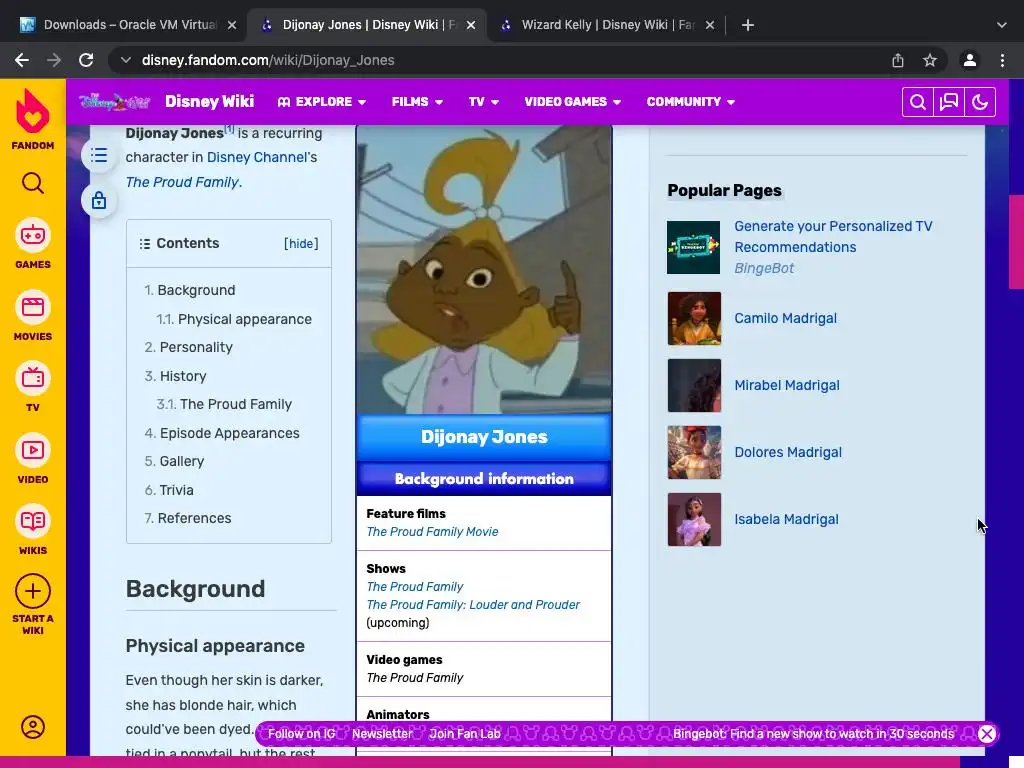
Task: Click the table of contents list icon
Action: (x=99, y=155)
